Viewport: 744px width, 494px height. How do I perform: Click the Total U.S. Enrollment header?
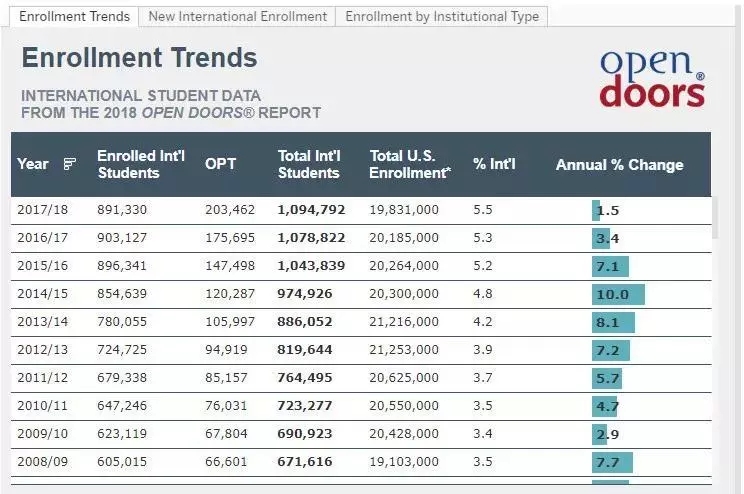[409, 164]
